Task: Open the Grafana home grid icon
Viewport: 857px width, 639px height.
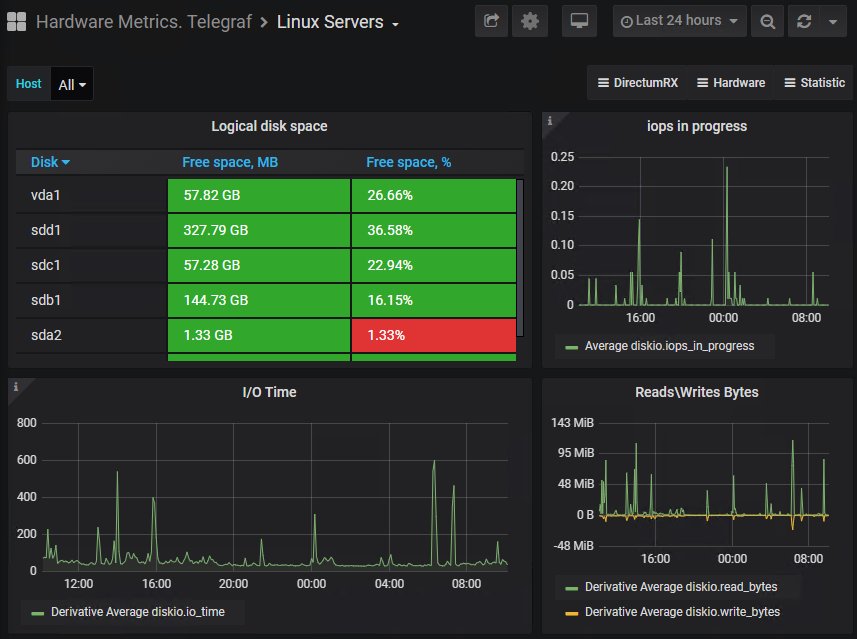Action: tap(16, 22)
